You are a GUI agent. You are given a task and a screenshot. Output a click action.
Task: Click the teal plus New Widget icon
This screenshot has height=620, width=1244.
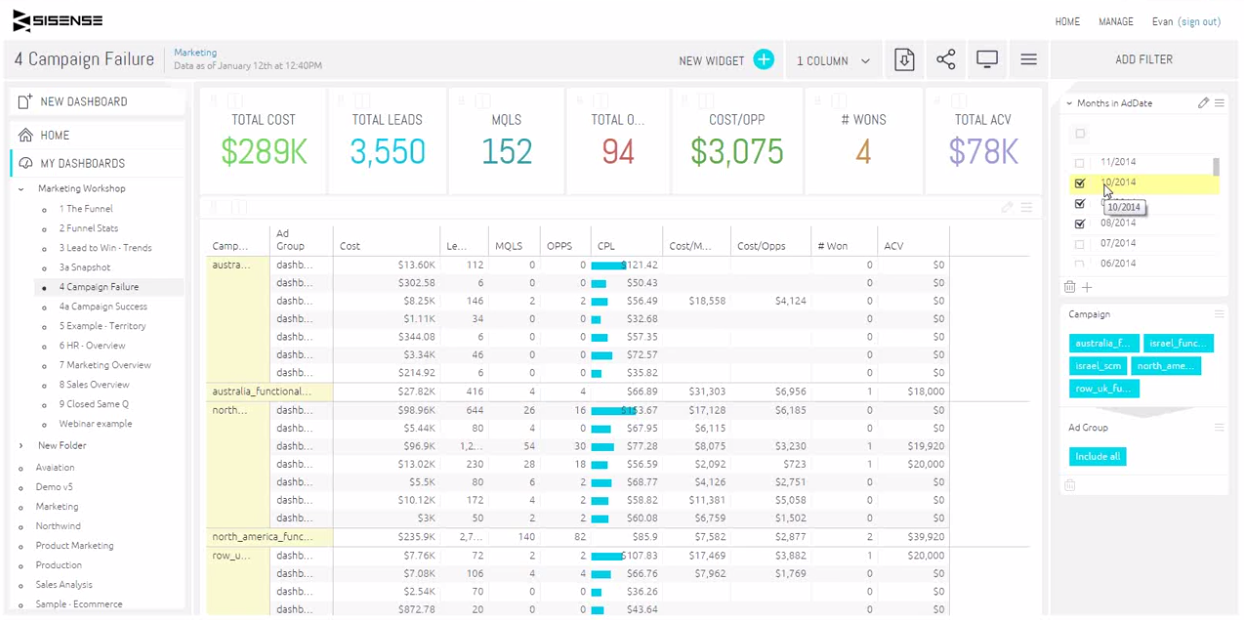coord(763,60)
